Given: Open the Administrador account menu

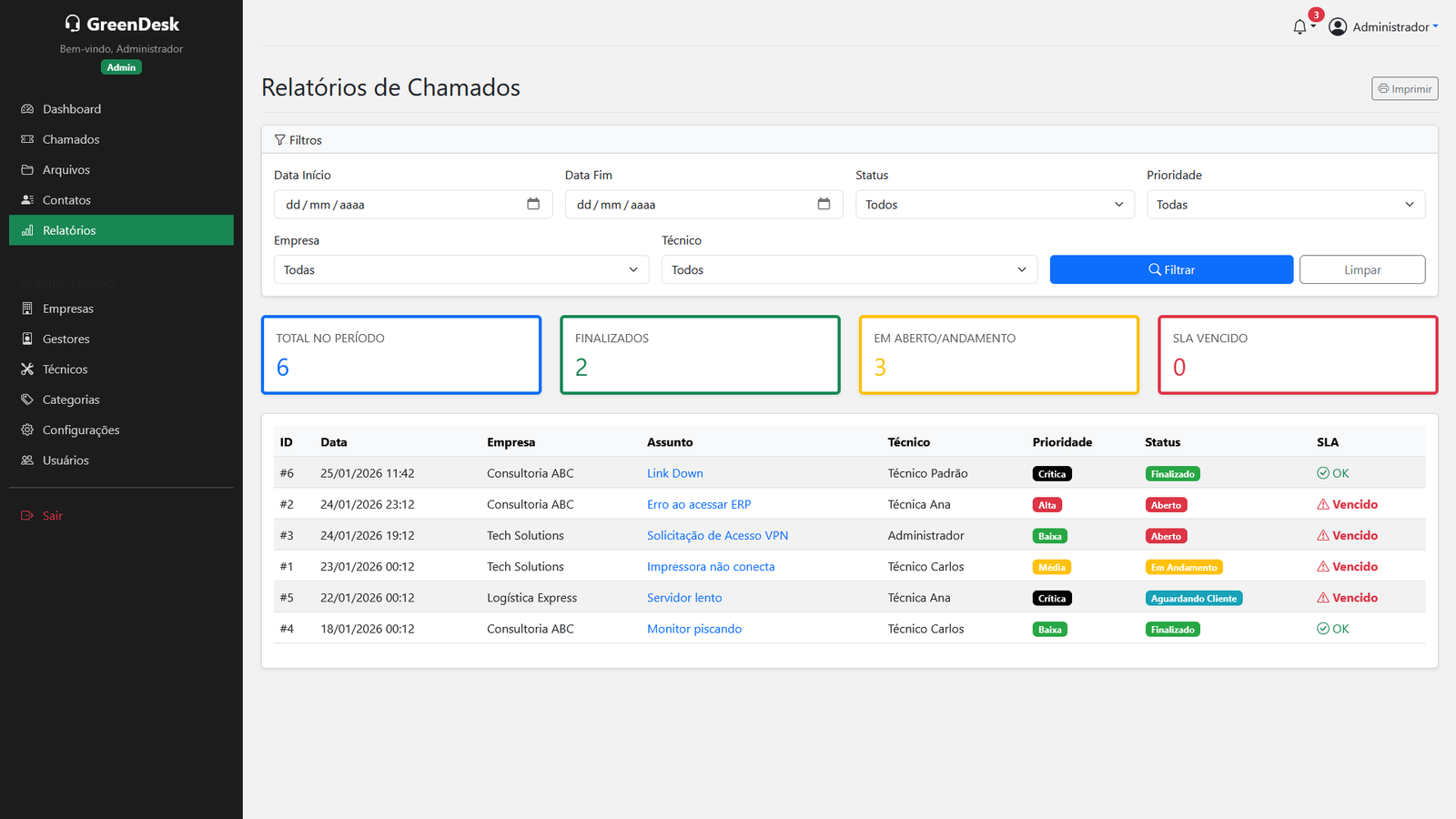Looking at the screenshot, I should [x=1392, y=26].
